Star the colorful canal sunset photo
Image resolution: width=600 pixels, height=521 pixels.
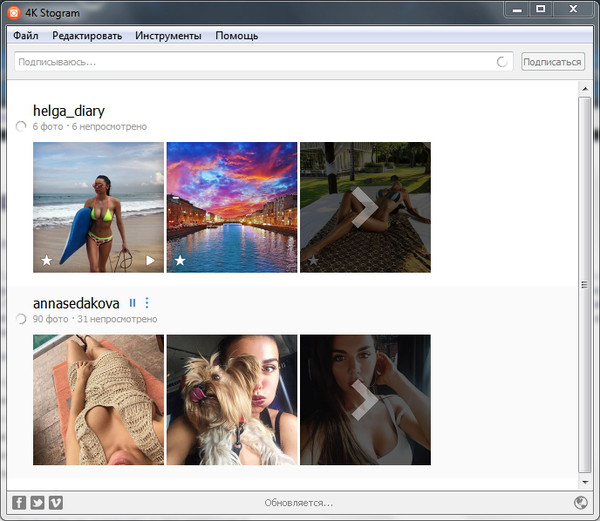[x=180, y=261]
